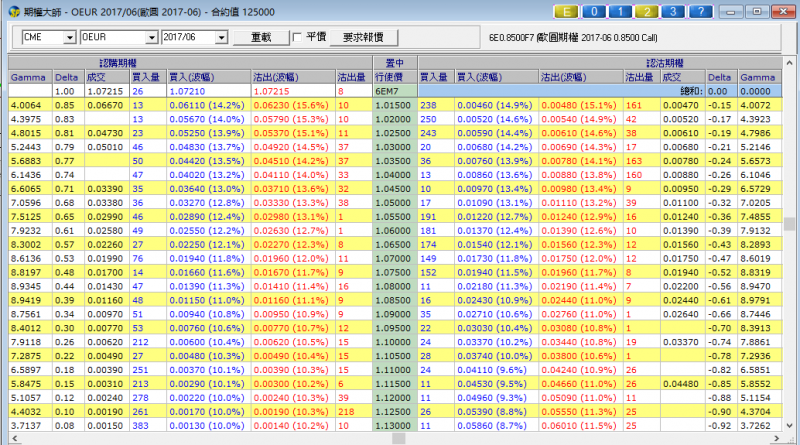This screenshot has height=445, width=800.
Task: Click the blue 1 title bar button
Action: (622, 11)
